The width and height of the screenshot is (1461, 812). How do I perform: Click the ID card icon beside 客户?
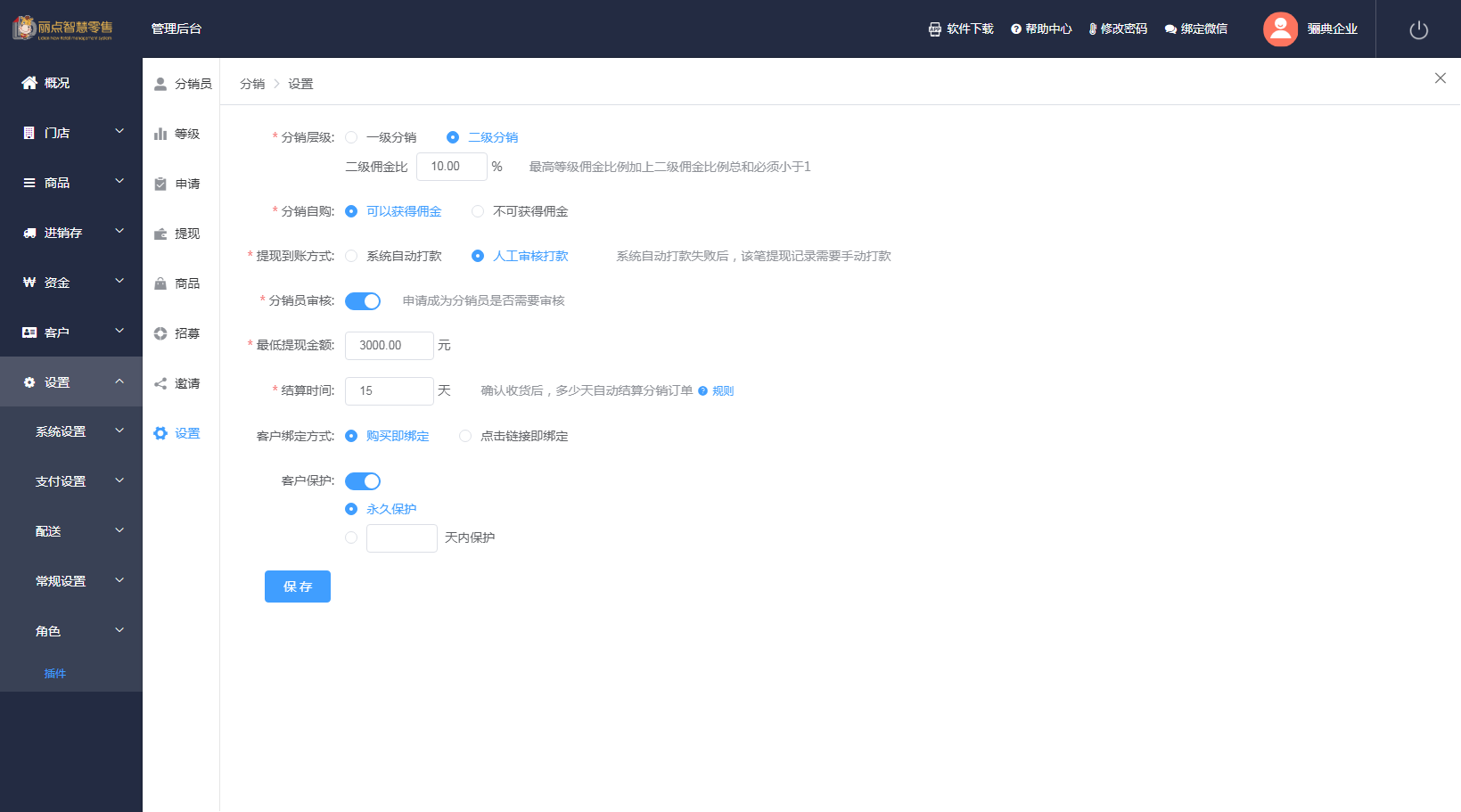tap(29, 332)
